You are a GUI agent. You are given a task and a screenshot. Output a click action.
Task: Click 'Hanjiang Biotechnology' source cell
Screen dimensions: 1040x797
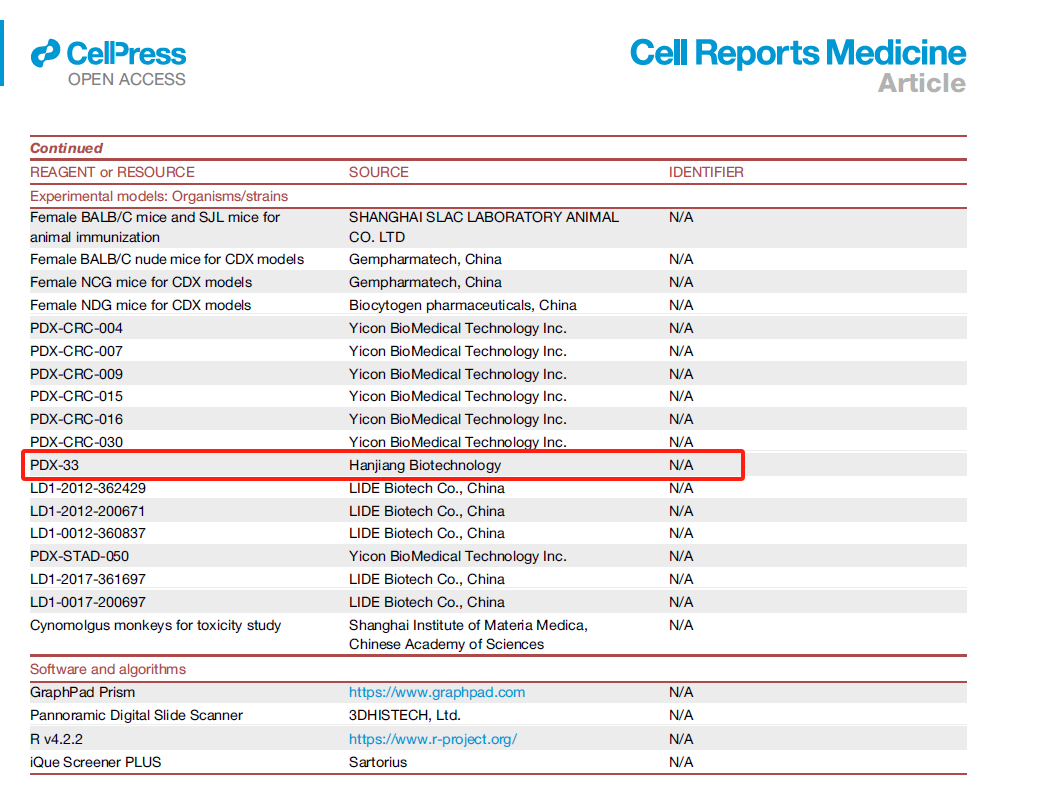click(424, 465)
